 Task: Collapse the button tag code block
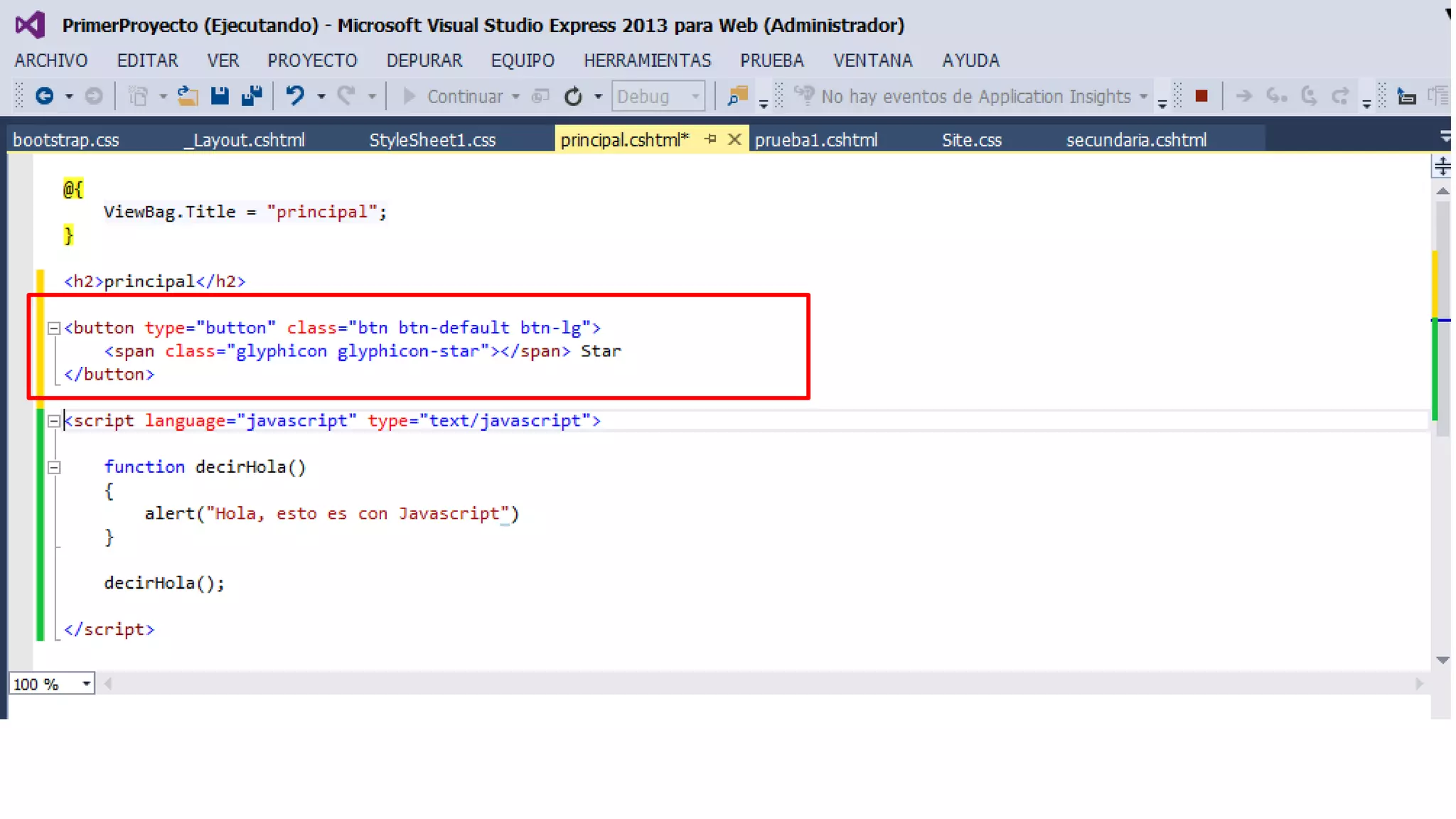[53, 328]
